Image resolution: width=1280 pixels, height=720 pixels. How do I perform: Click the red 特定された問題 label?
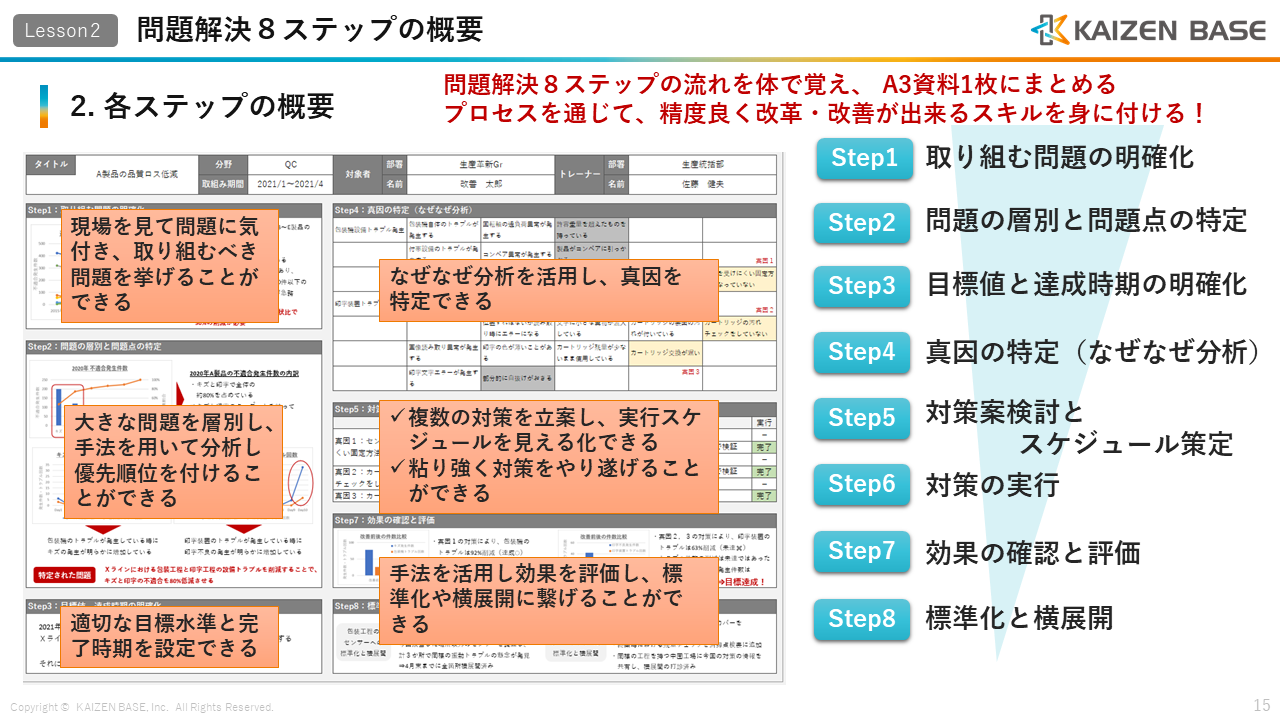(65, 576)
